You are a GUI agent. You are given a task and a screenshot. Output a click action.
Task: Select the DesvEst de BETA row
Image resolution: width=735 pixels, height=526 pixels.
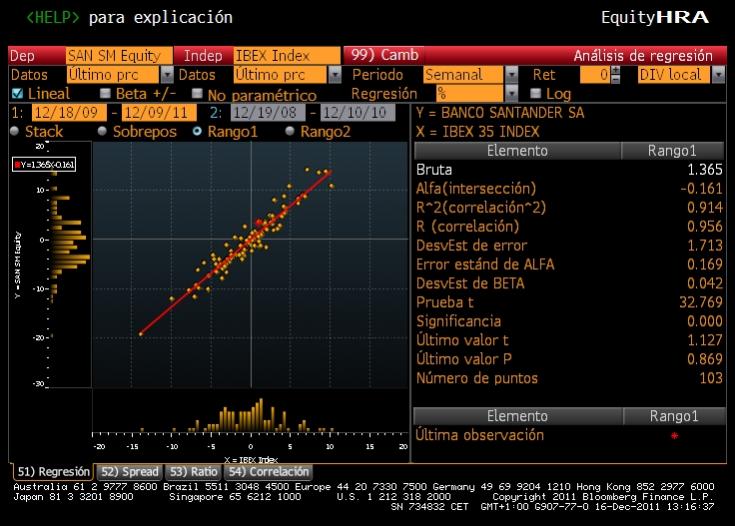(569, 283)
